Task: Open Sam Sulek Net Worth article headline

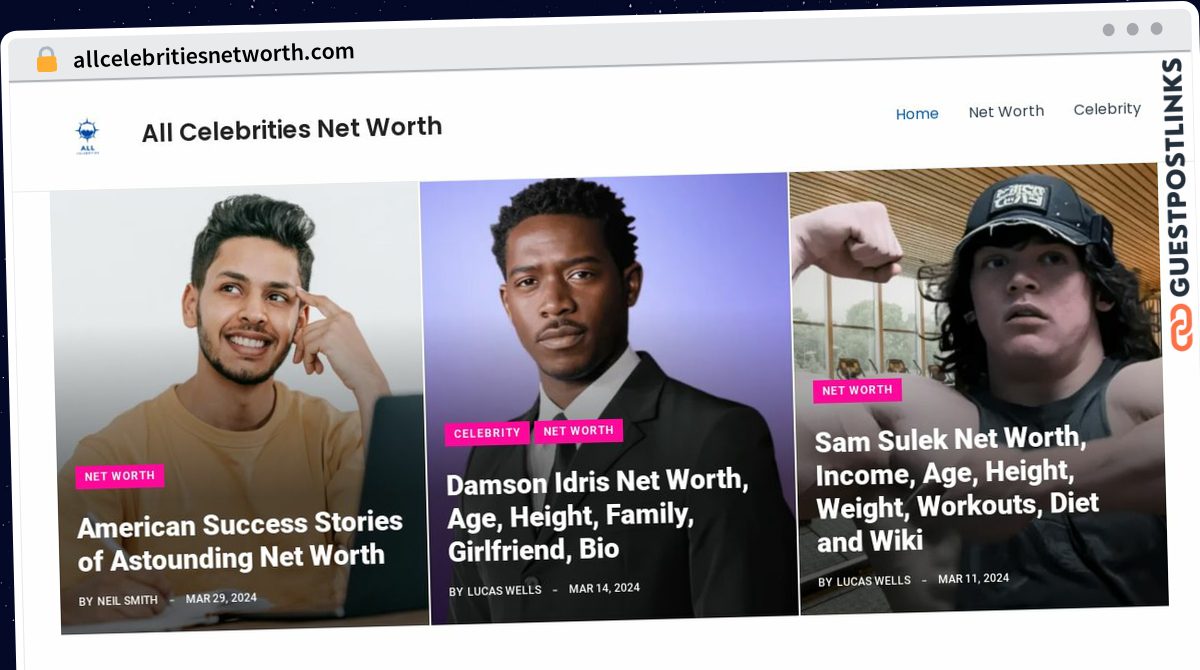Action: click(x=957, y=489)
